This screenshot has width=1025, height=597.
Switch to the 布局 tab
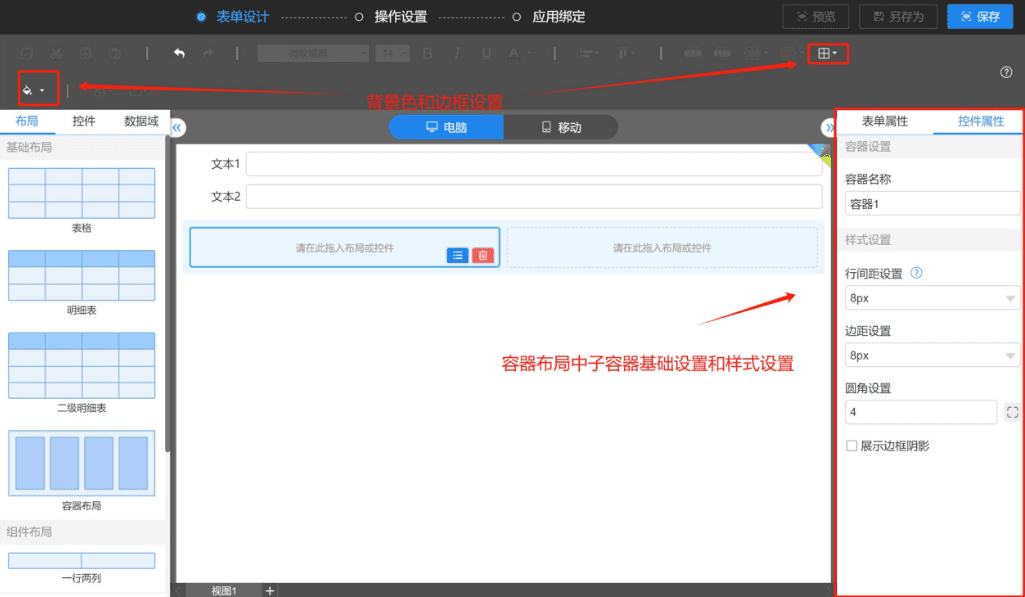pos(27,121)
